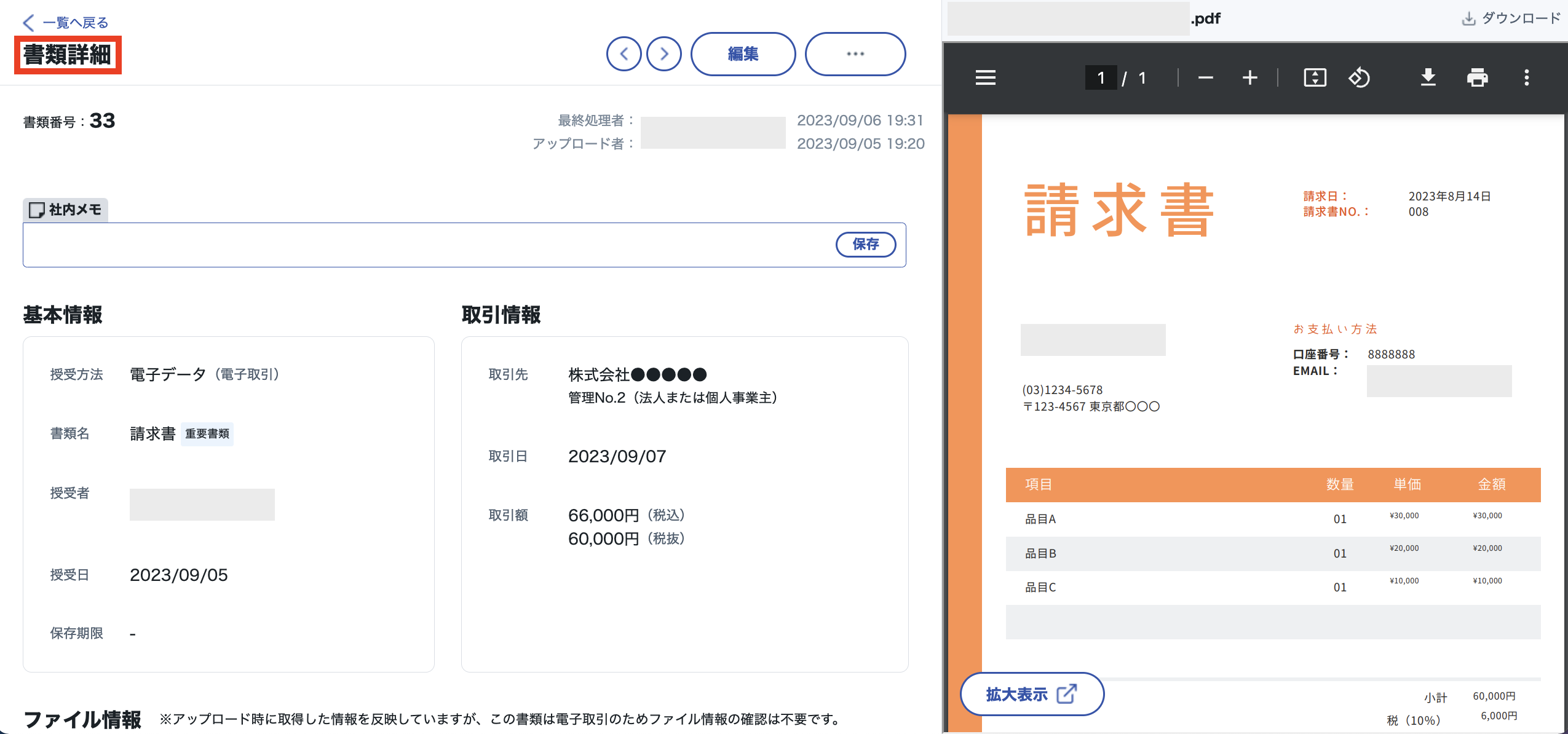
Task: Click partner name 株式会社●●●●●
Action: 637,374
